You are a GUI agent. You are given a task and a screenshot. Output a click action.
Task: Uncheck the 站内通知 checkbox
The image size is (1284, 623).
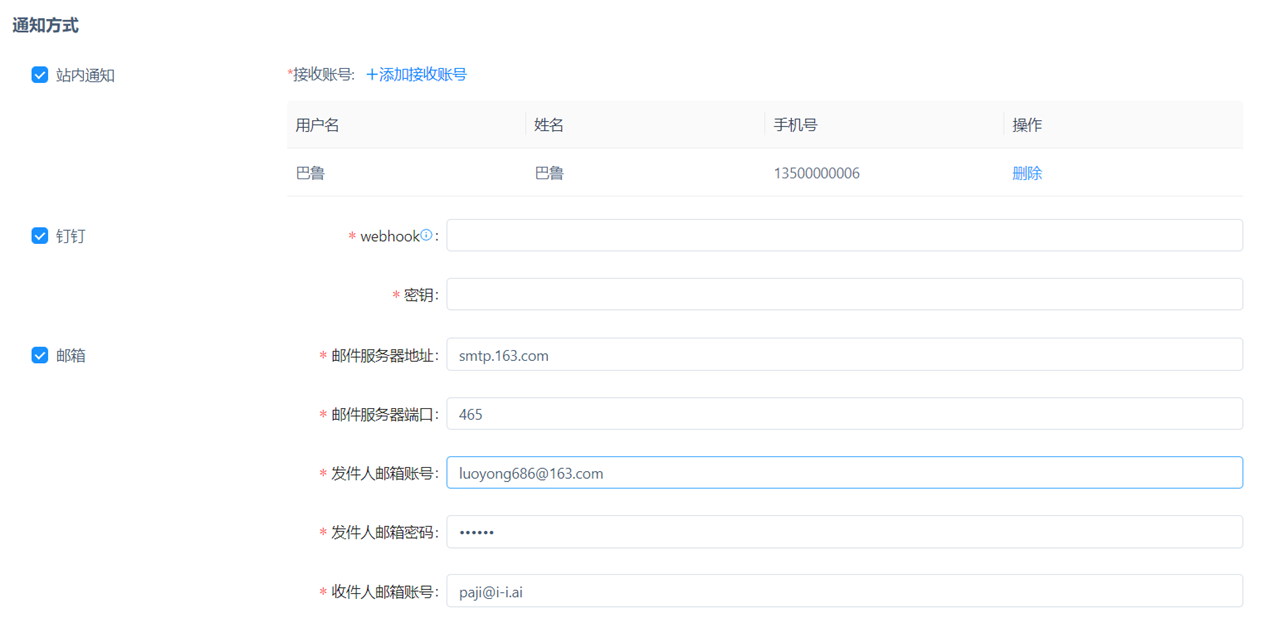(40, 75)
